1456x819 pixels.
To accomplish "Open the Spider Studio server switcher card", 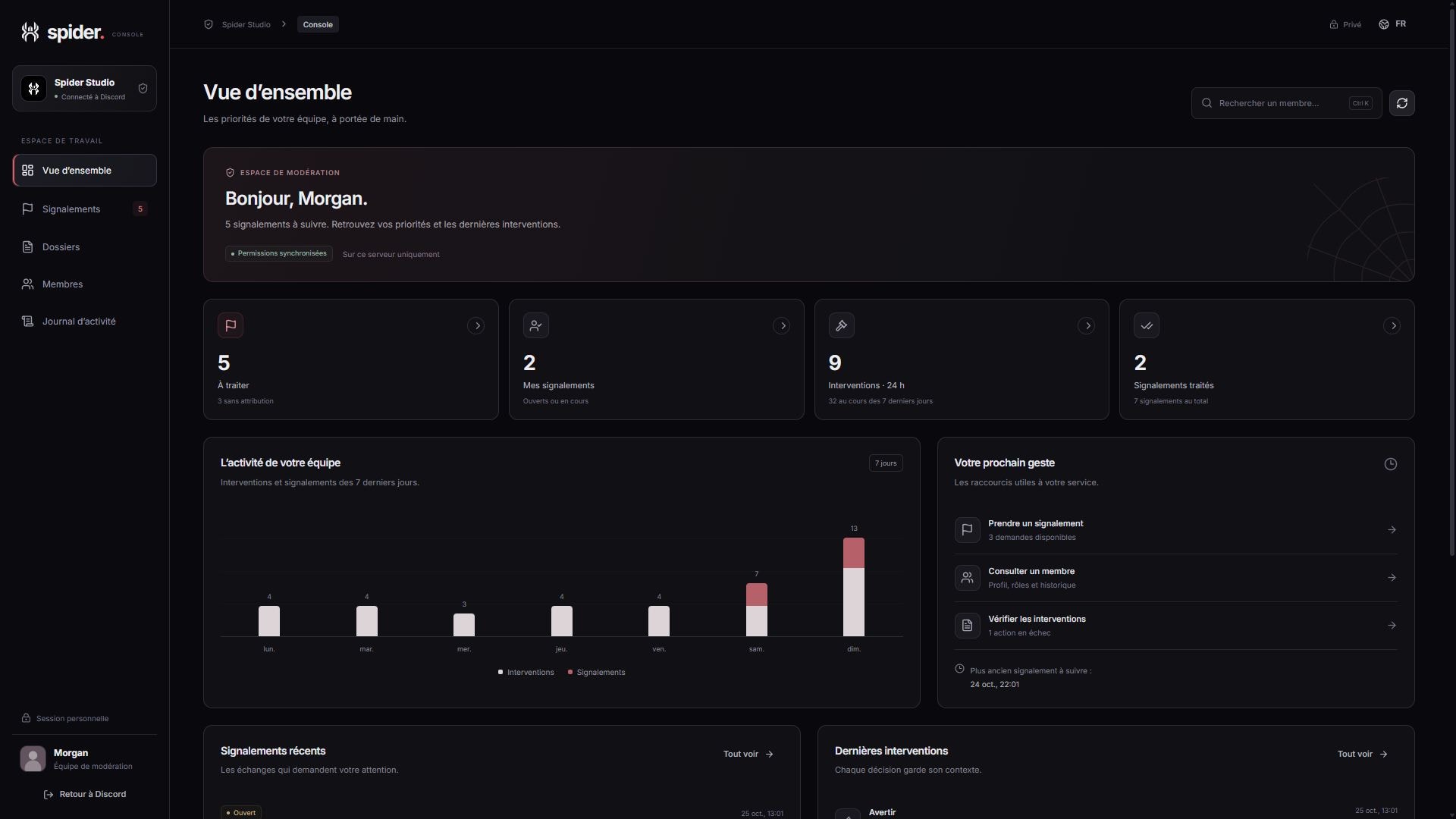I will pyautogui.click(x=84, y=89).
